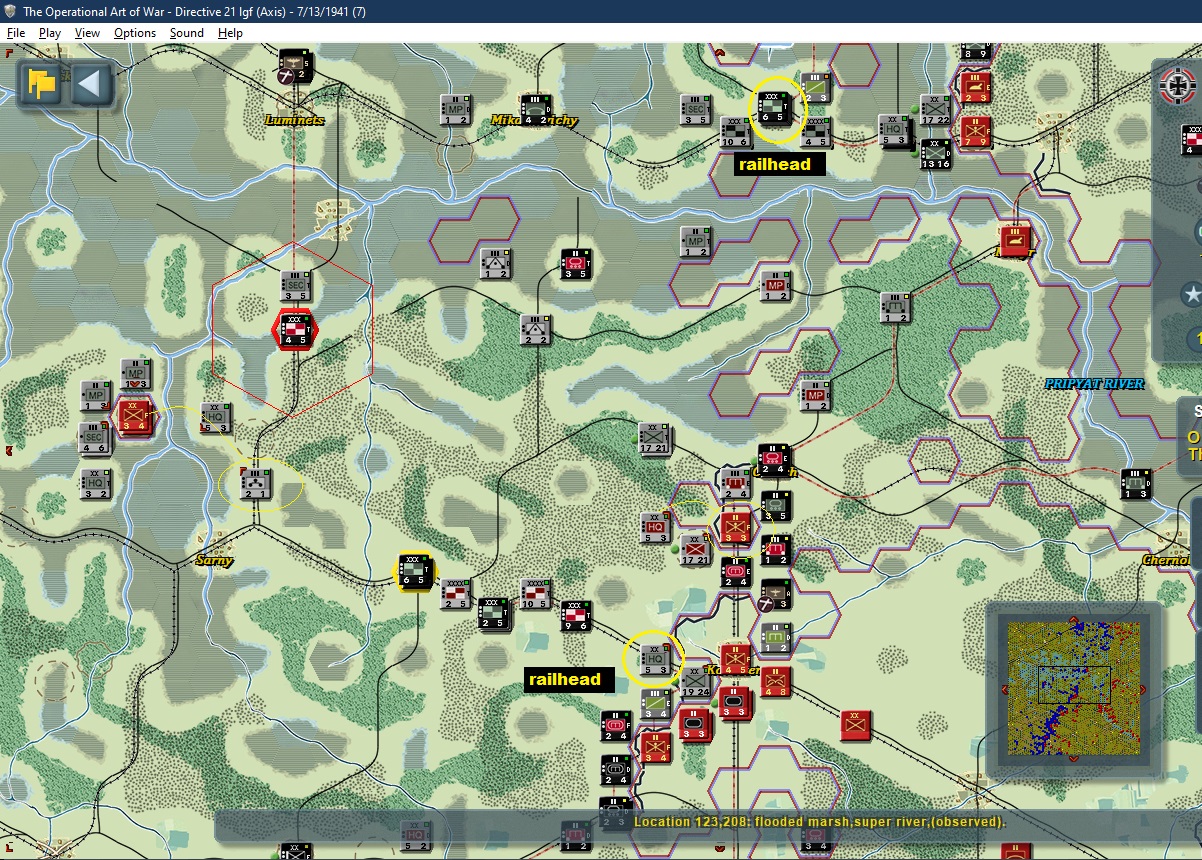
Task: Click the minimap right scroll arrow
Action: click(1145, 688)
